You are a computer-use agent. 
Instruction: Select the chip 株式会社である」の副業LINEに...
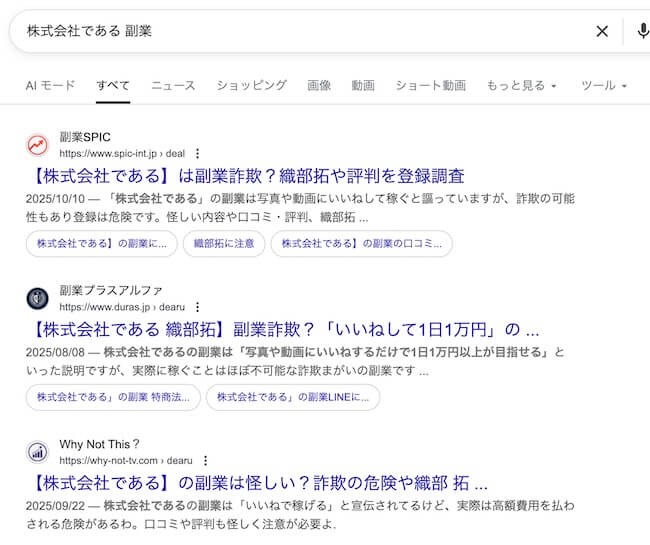[x=293, y=397]
